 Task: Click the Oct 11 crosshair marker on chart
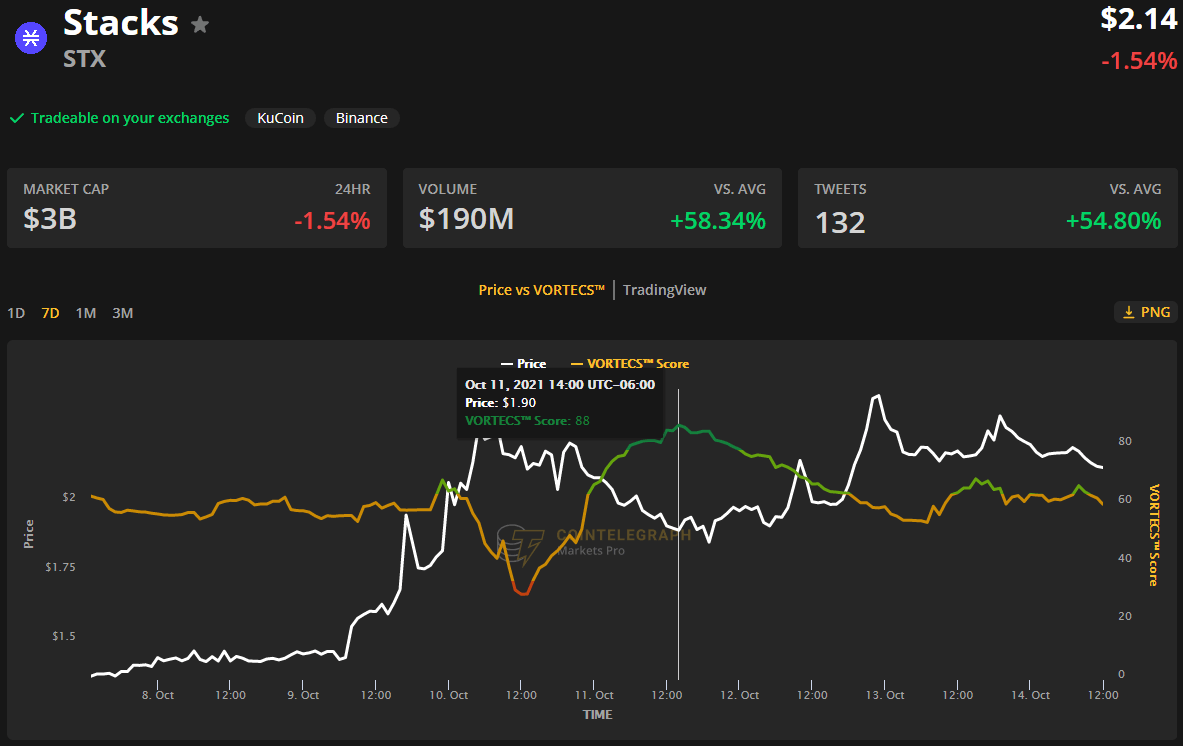pyautogui.click(x=678, y=530)
